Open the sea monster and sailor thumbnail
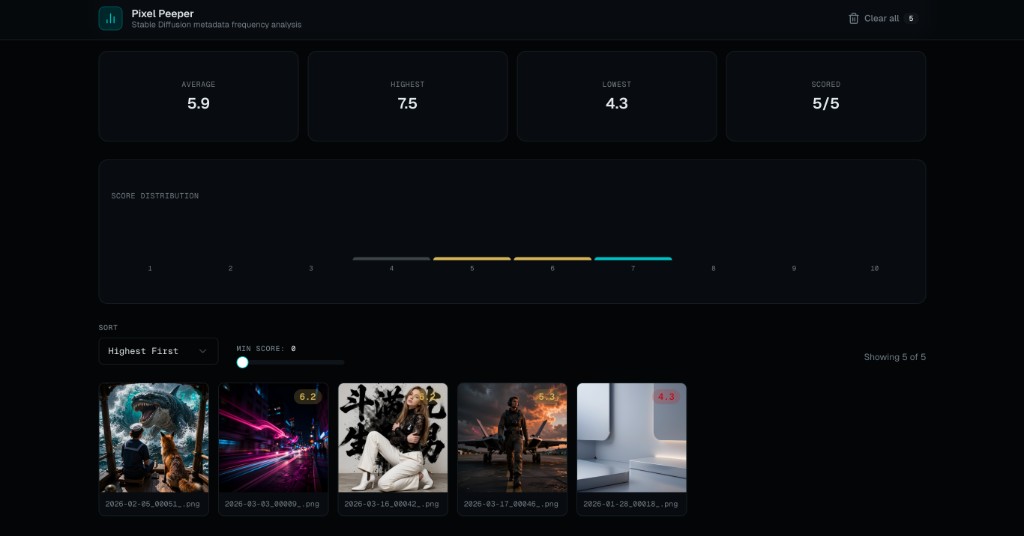Screen dimensions: 1024x536 pos(153,438)
